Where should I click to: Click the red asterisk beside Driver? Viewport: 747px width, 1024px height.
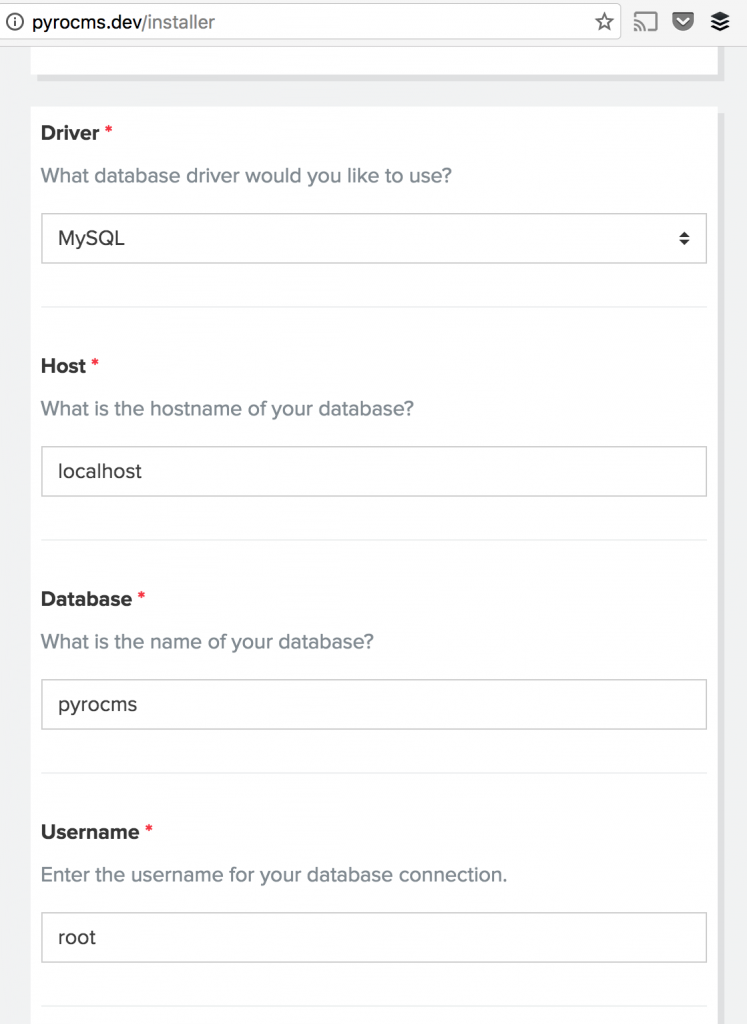point(109,131)
